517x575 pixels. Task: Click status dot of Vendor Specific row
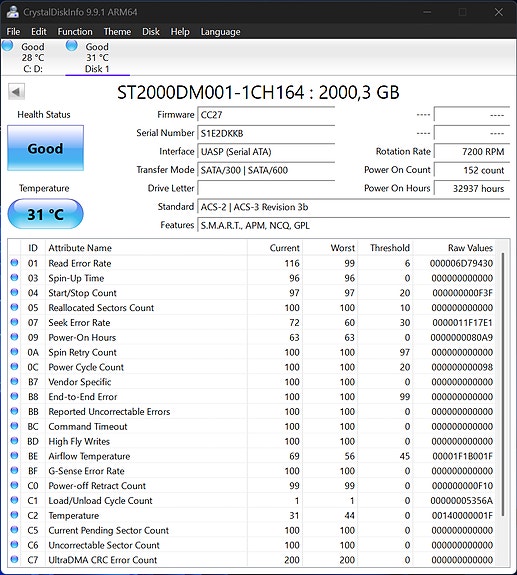click(14, 381)
